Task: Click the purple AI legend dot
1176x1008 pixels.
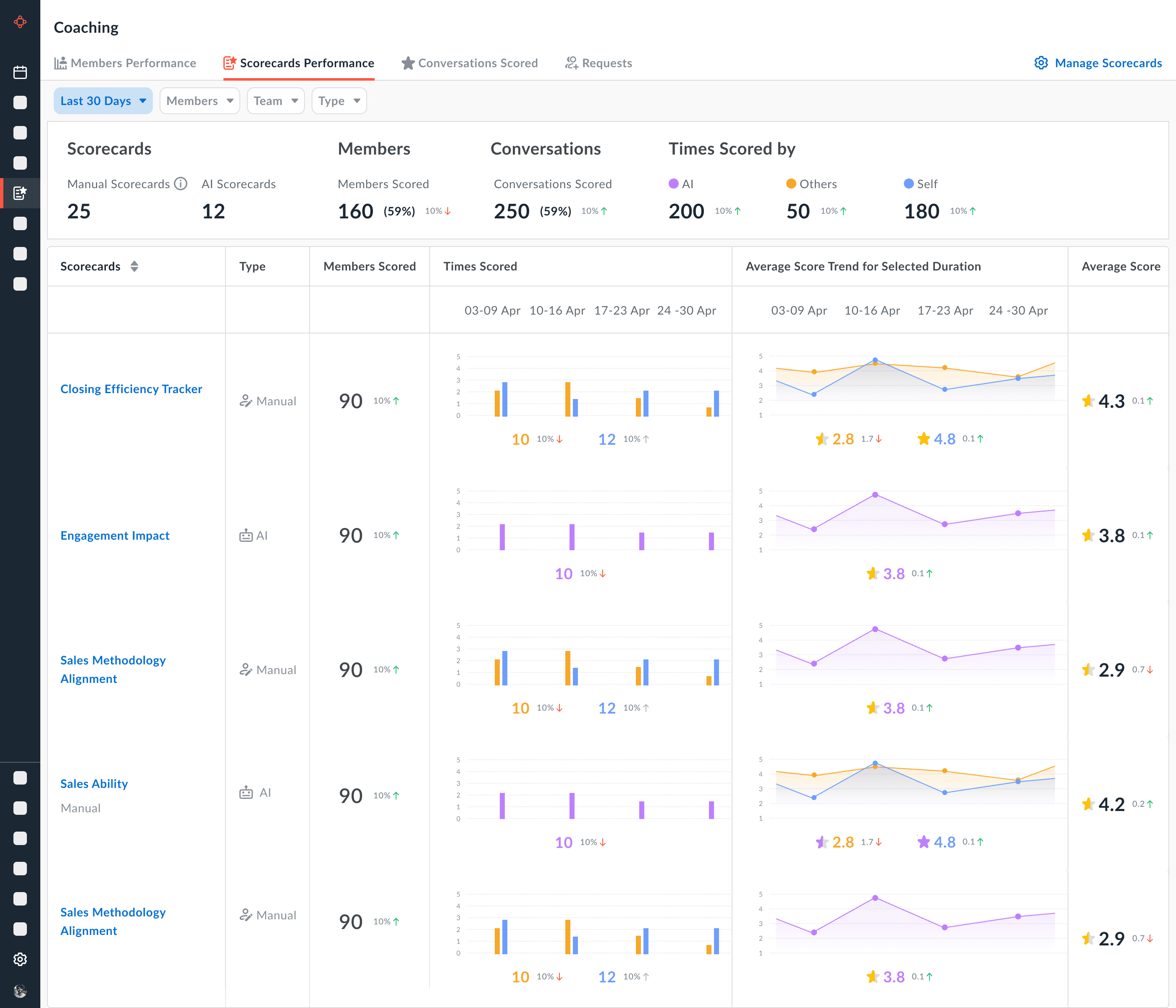Action: (674, 184)
